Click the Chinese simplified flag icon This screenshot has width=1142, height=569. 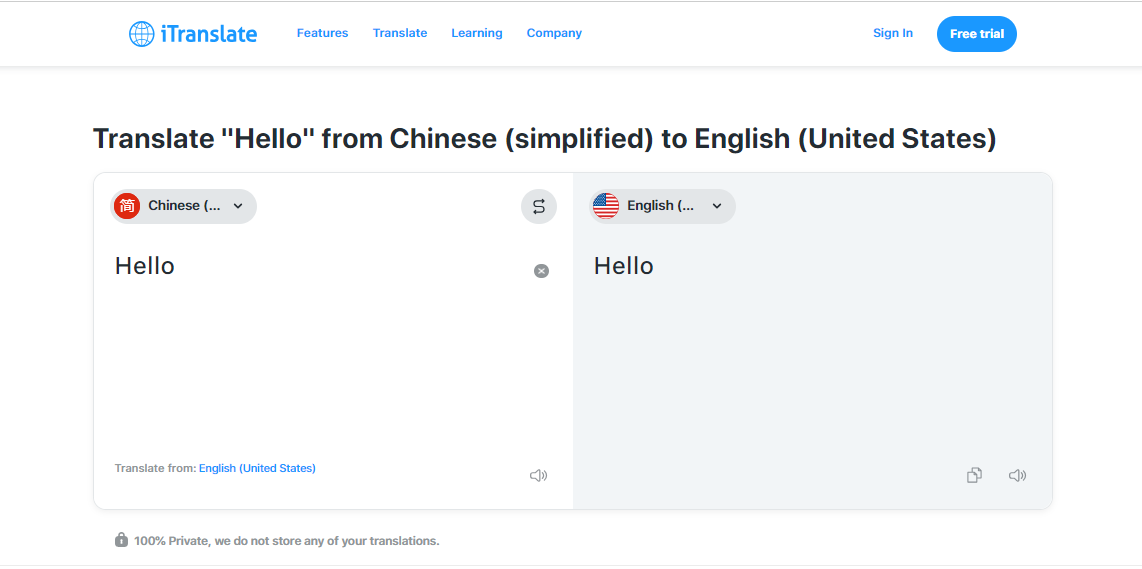(127, 206)
